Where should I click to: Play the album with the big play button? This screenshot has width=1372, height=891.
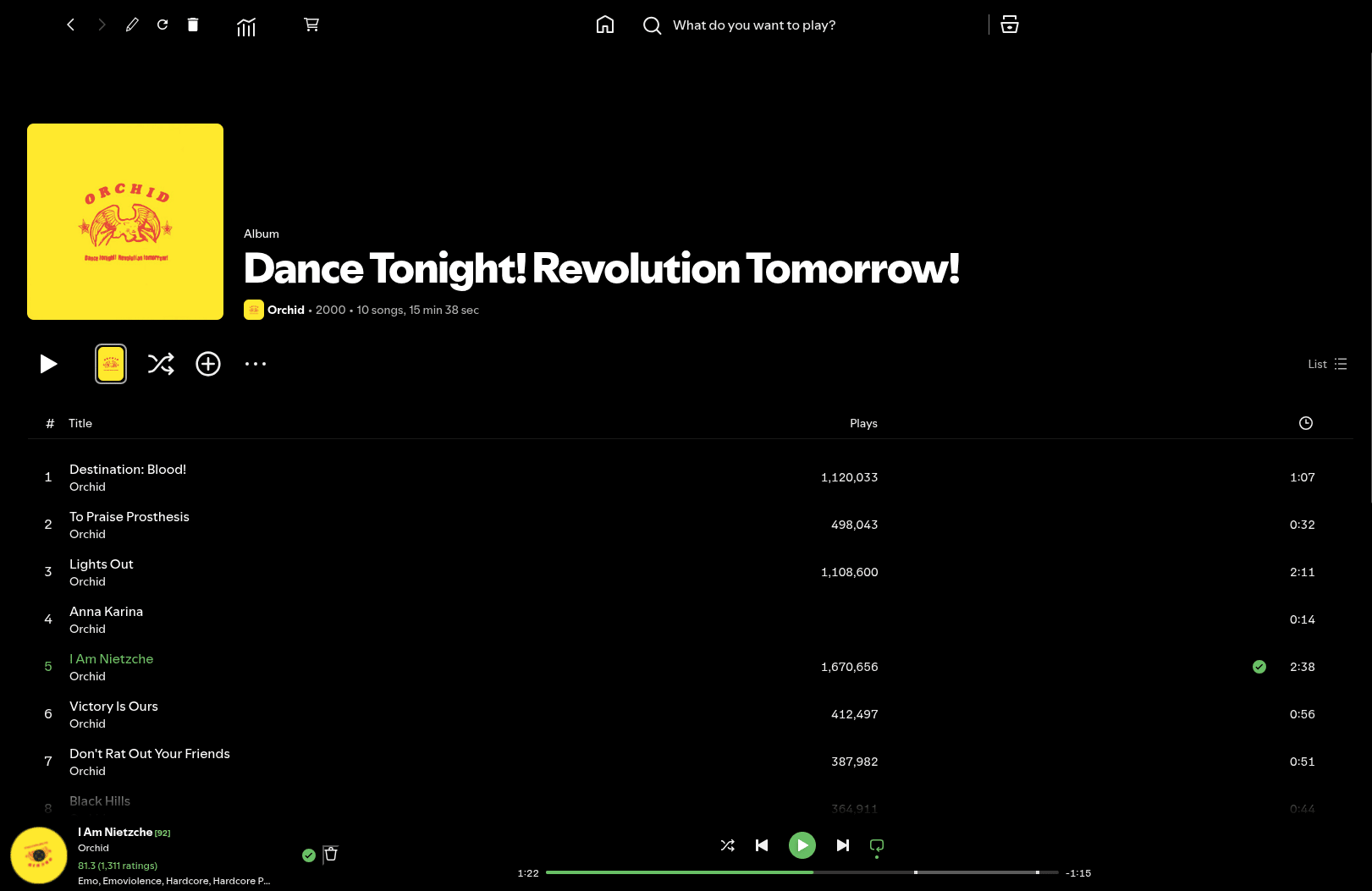click(x=48, y=364)
